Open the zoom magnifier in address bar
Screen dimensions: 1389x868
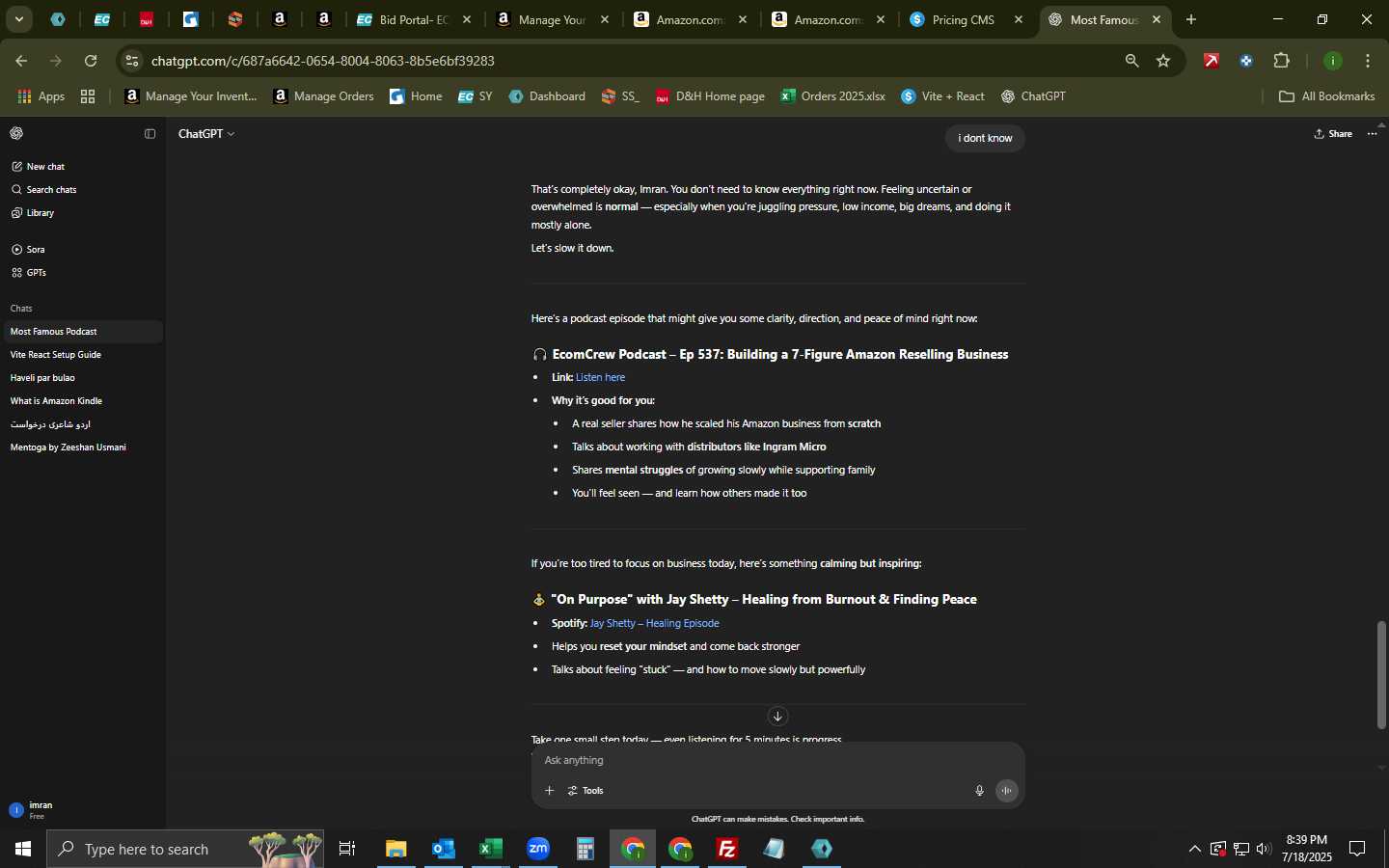point(1131,61)
